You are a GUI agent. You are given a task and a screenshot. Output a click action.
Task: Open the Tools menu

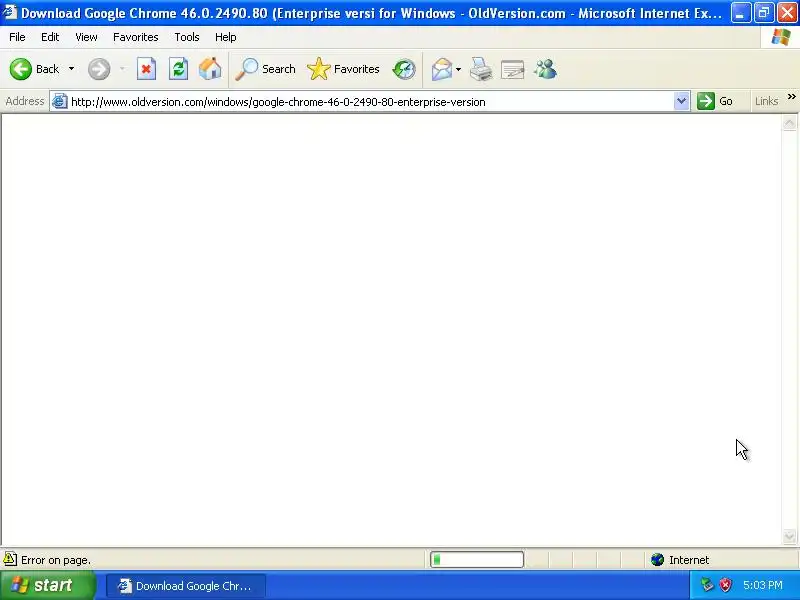(187, 37)
